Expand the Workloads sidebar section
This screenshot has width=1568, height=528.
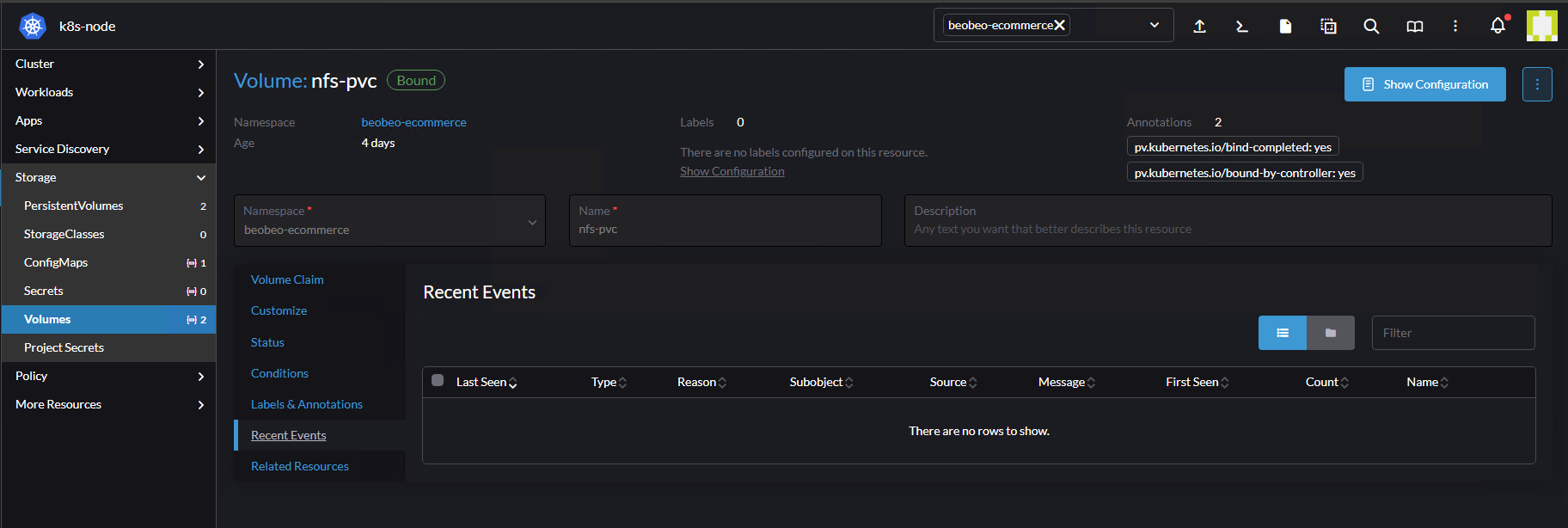[x=107, y=92]
